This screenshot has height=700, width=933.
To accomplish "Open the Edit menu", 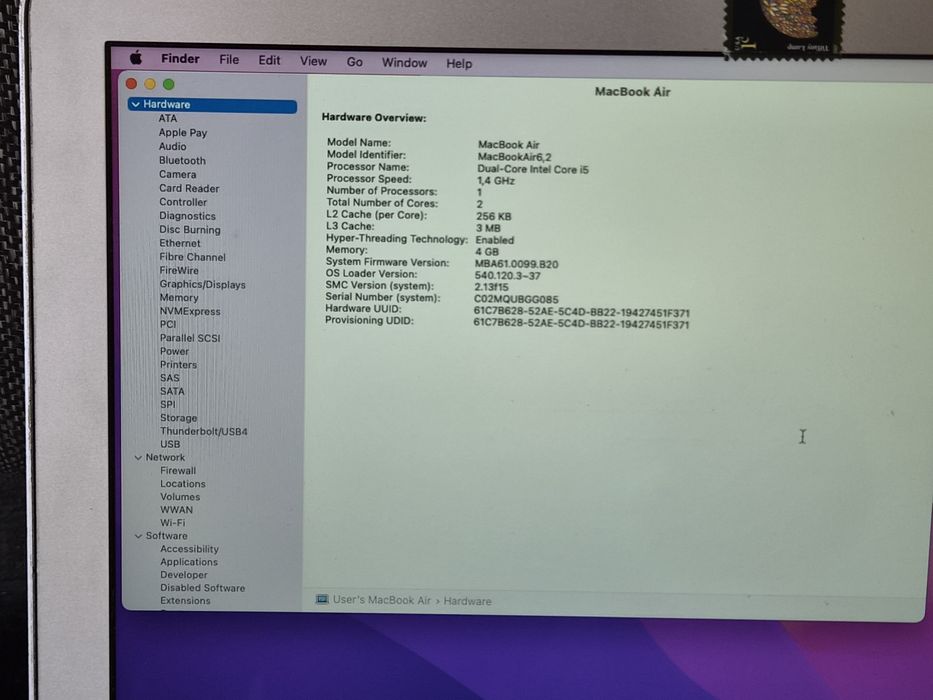I will [269, 60].
